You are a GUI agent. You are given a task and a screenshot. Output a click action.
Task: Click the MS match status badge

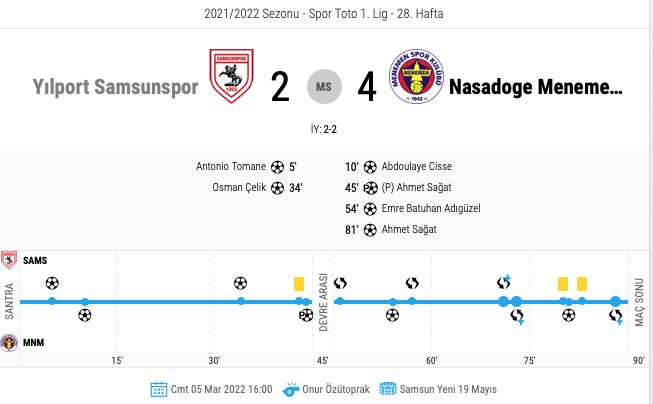[324, 87]
